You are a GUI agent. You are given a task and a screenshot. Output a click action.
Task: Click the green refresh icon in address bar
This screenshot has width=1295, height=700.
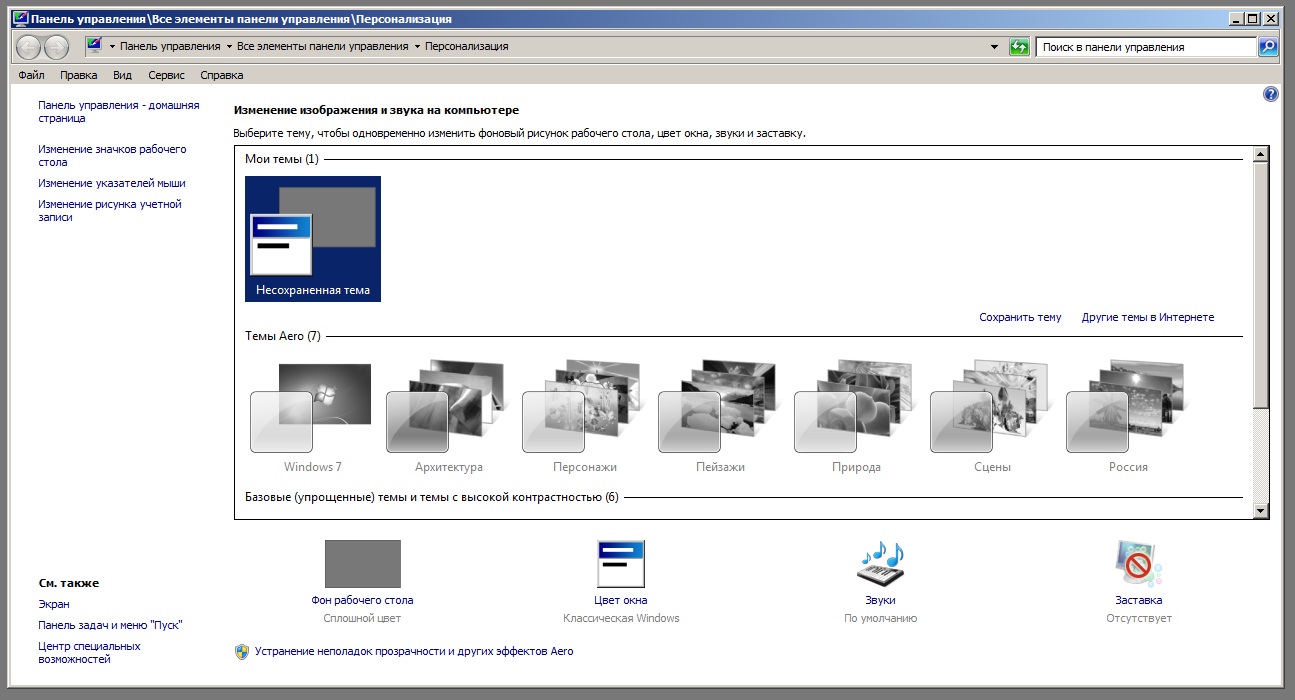point(1019,47)
